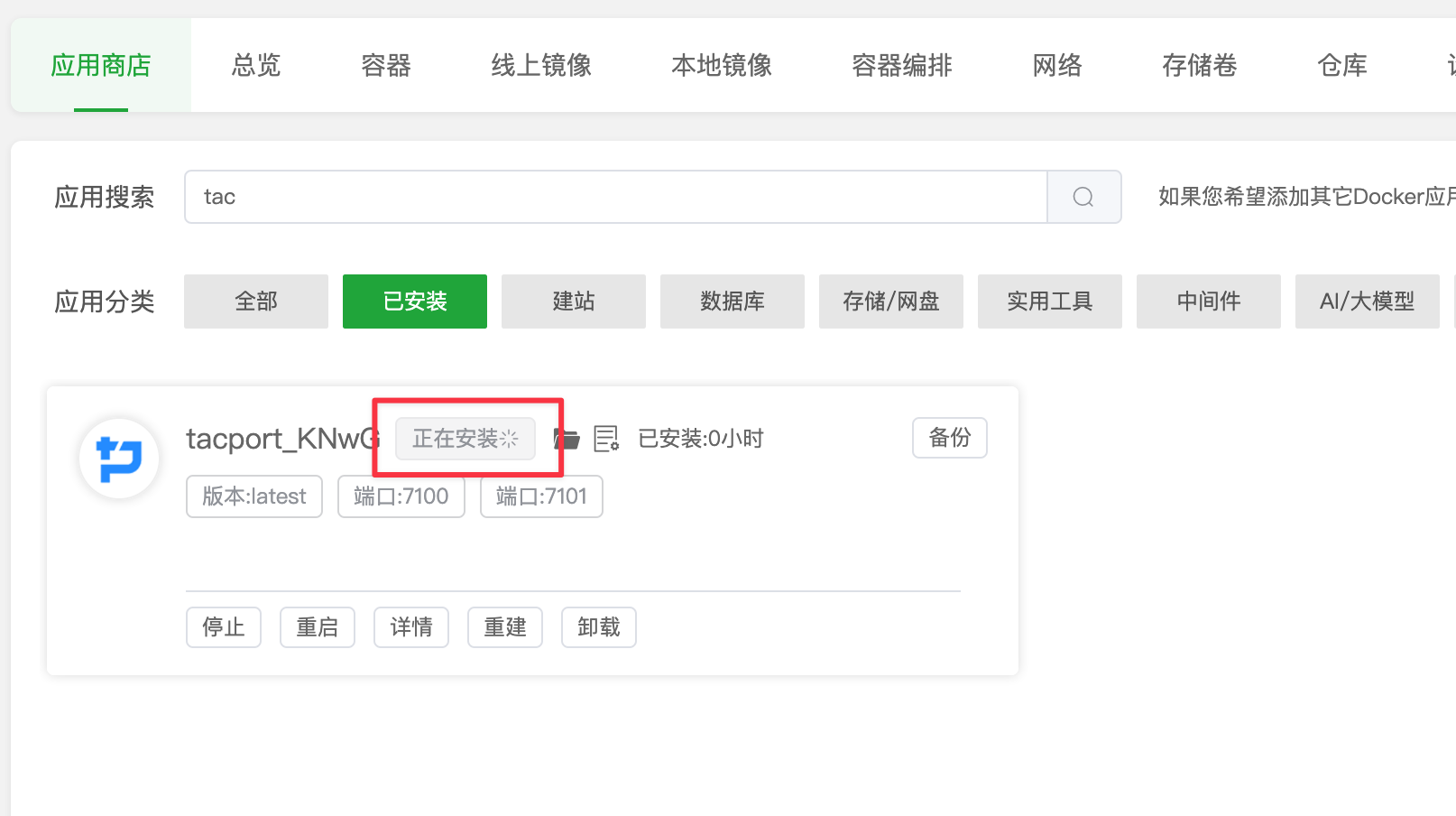Switch to the 应用商店 tab
Screen dimensions: 1456x816
101,65
